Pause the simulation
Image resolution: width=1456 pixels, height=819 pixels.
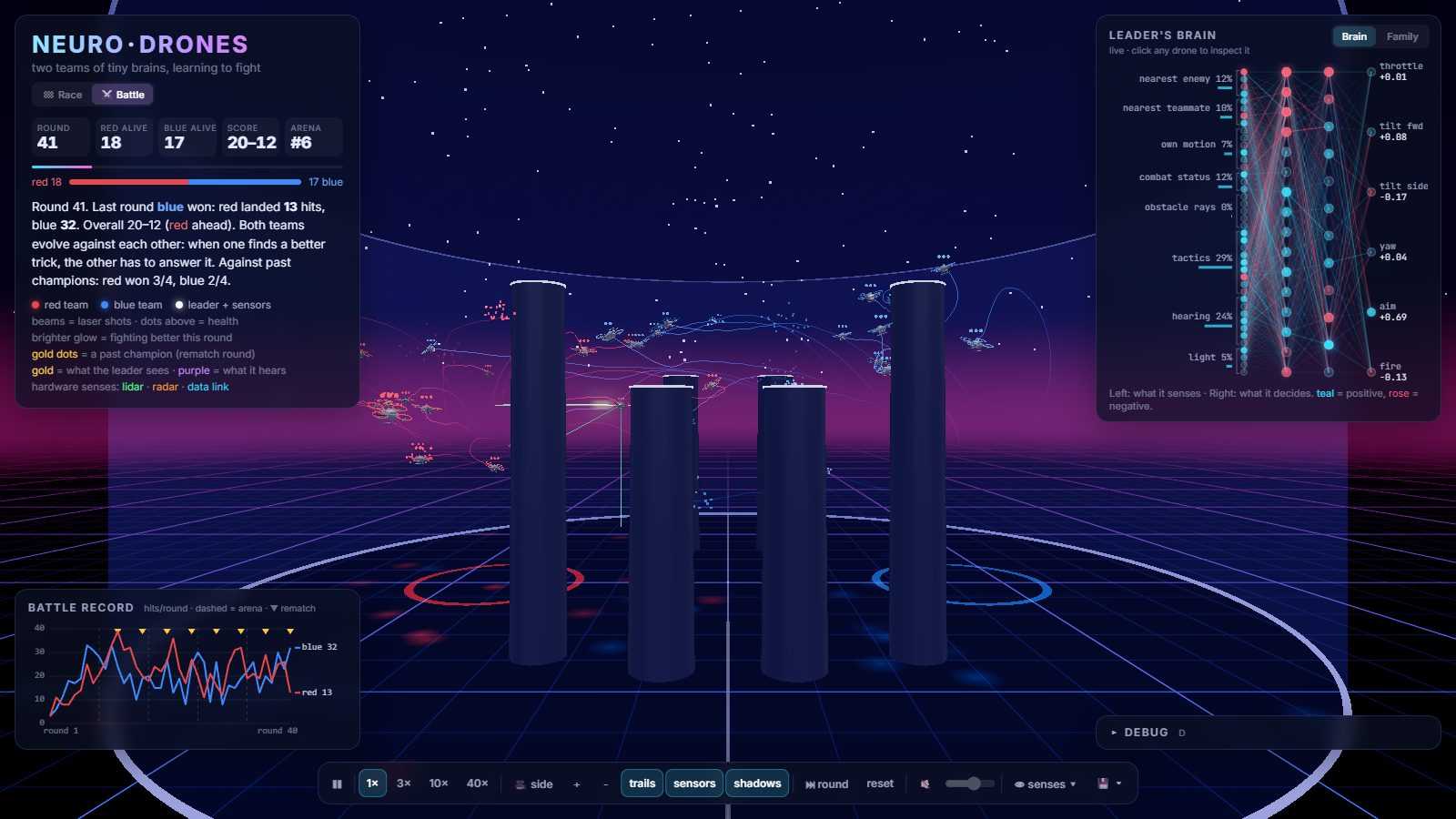coord(337,784)
